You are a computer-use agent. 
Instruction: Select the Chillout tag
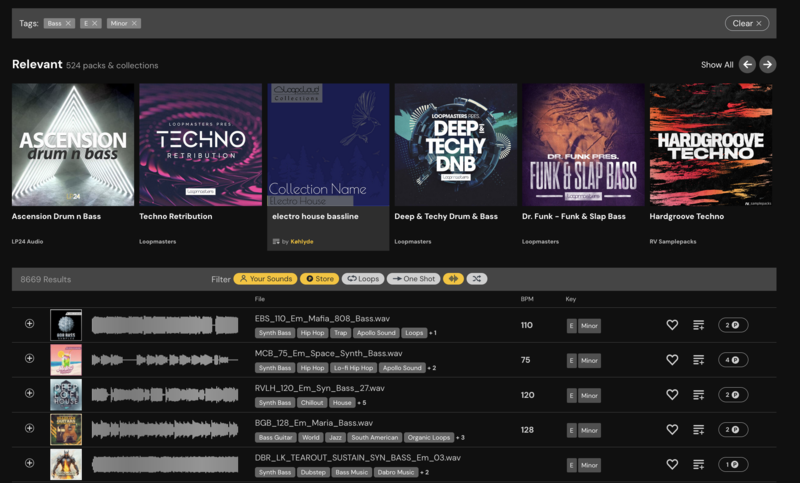[x=312, y=402]
